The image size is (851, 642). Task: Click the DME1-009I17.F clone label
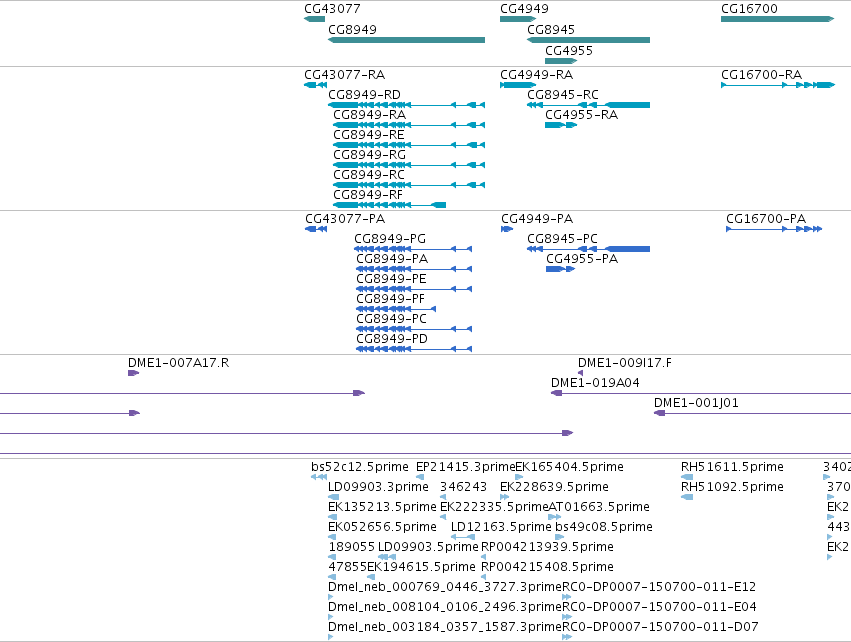[625, 363]
